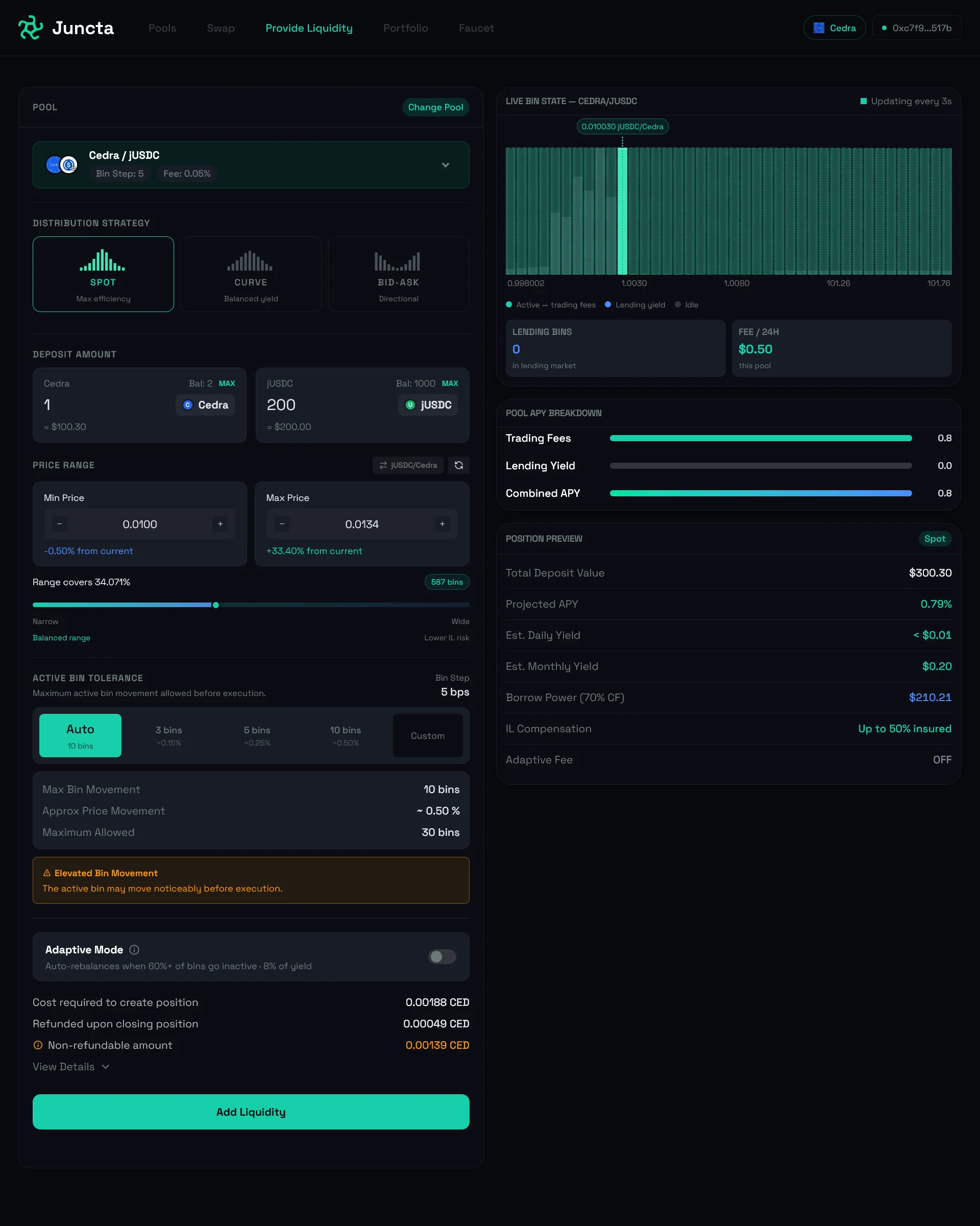Open the Cedra network selector

(834, 28)
